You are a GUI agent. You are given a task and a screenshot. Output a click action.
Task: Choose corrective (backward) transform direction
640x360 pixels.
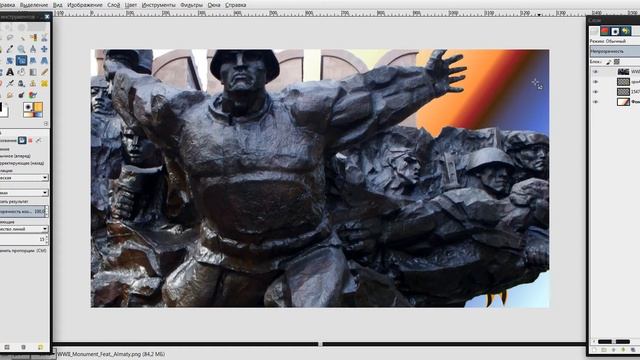tap(22, 163)
